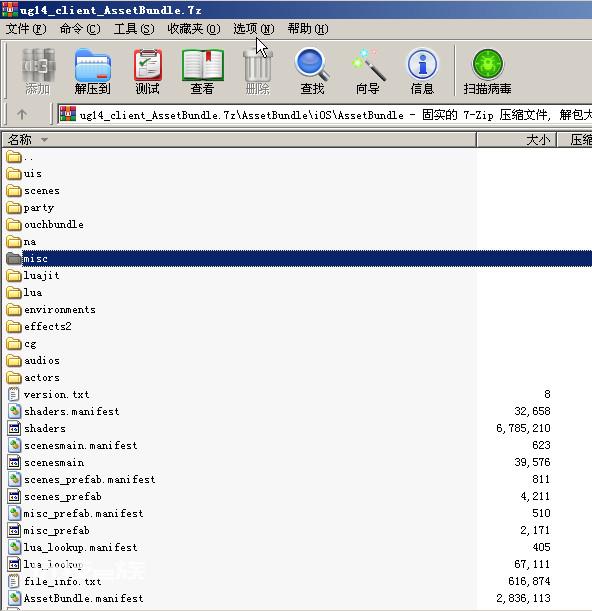Click the 扫描病毒 (Scan virus) icon
Screen dimensions: 592x611
coord(487,71)
